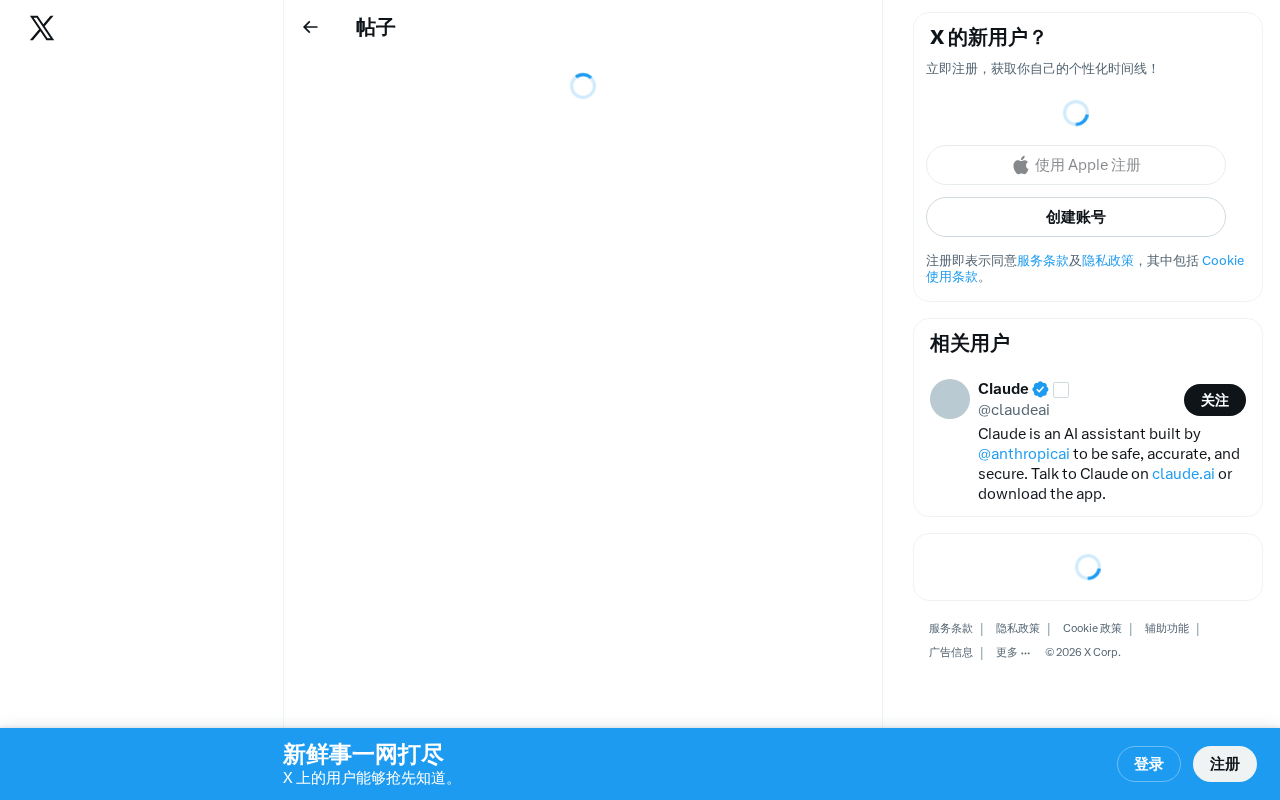This screenshot has height=800, width=1280.
Task: Visit the claude.ai link
Action: click(1183, 474)
